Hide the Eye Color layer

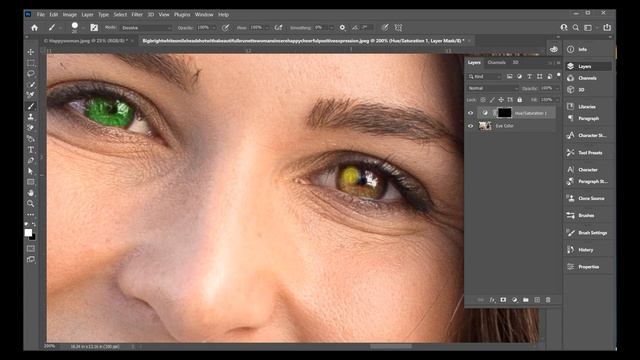pyautogui.click(x=471, y=126)
